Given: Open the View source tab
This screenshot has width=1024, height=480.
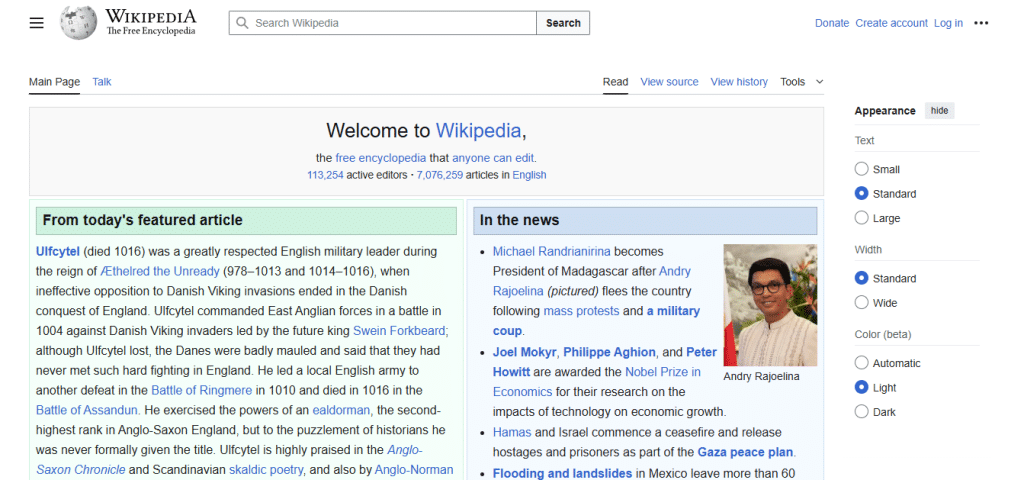Looking at the screenshot, I should (669, 82).
